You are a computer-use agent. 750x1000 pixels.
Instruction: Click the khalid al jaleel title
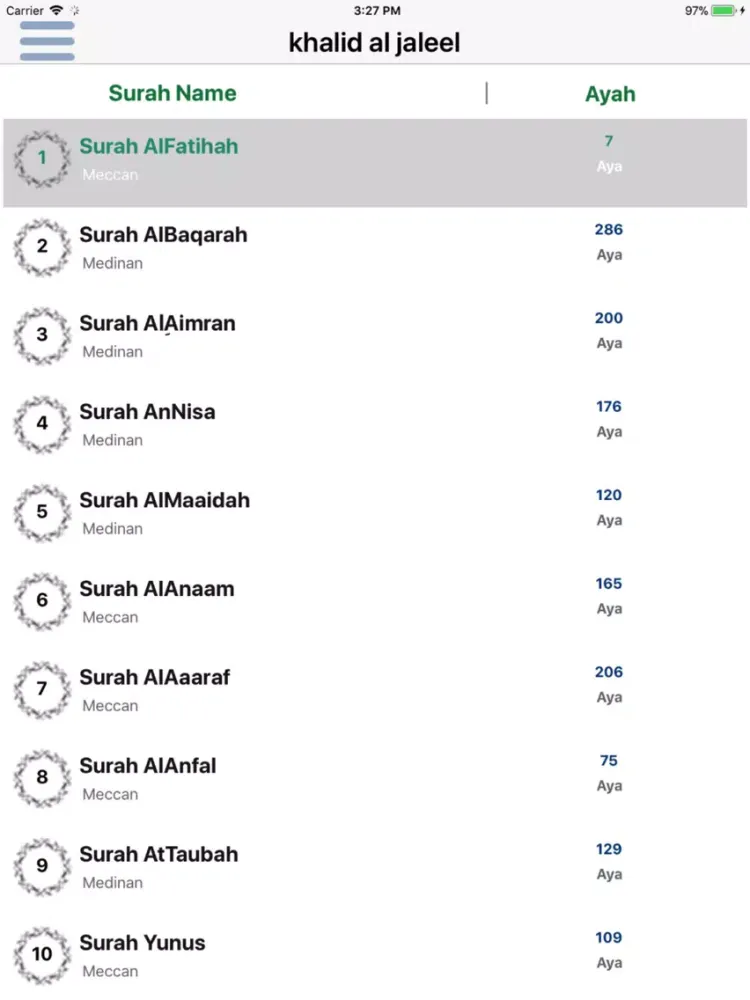(374, 43)
